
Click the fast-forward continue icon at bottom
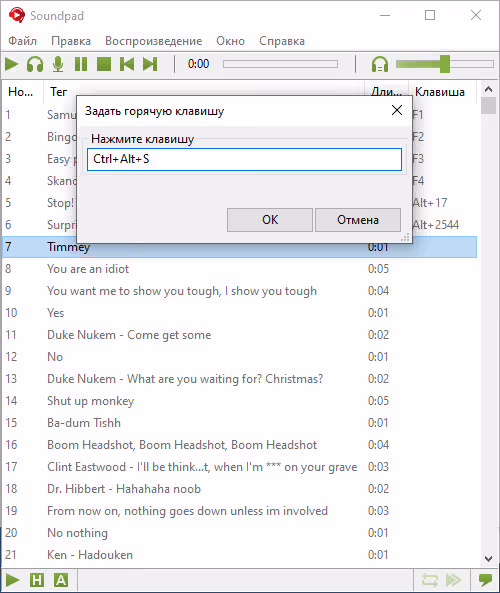coord(453,580)
